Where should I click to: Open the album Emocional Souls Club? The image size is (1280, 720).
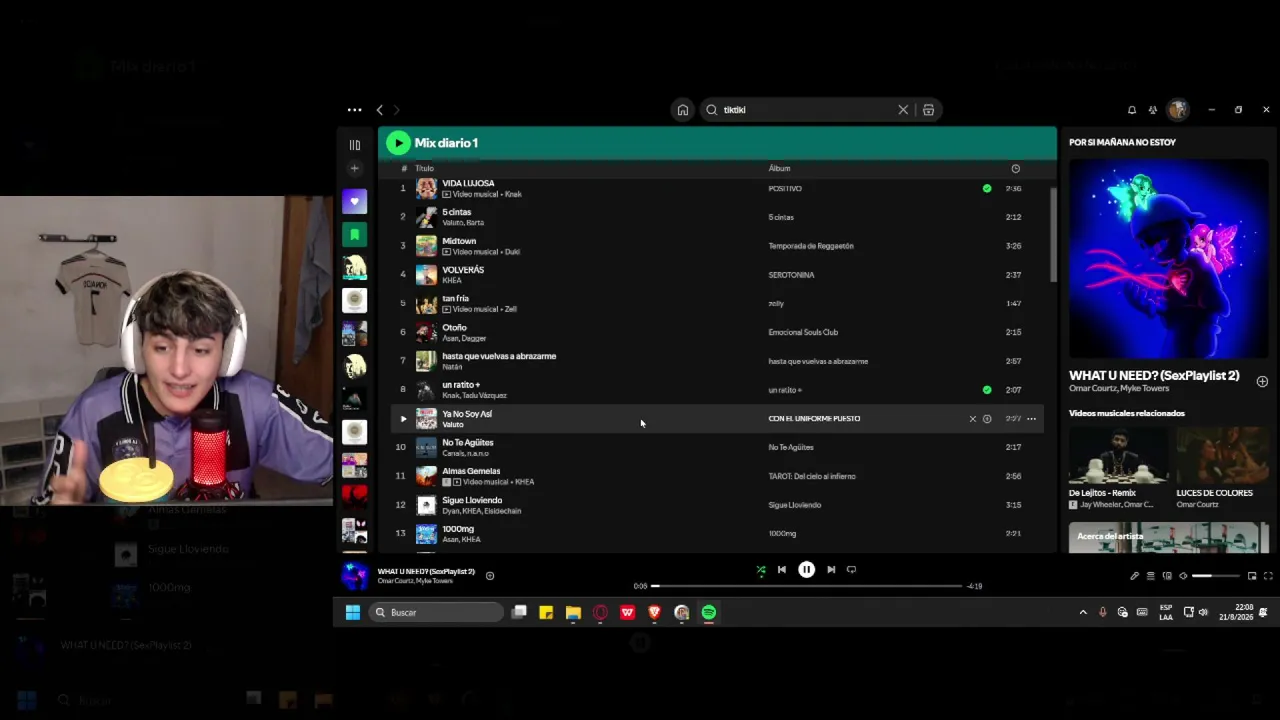[803, 332]
